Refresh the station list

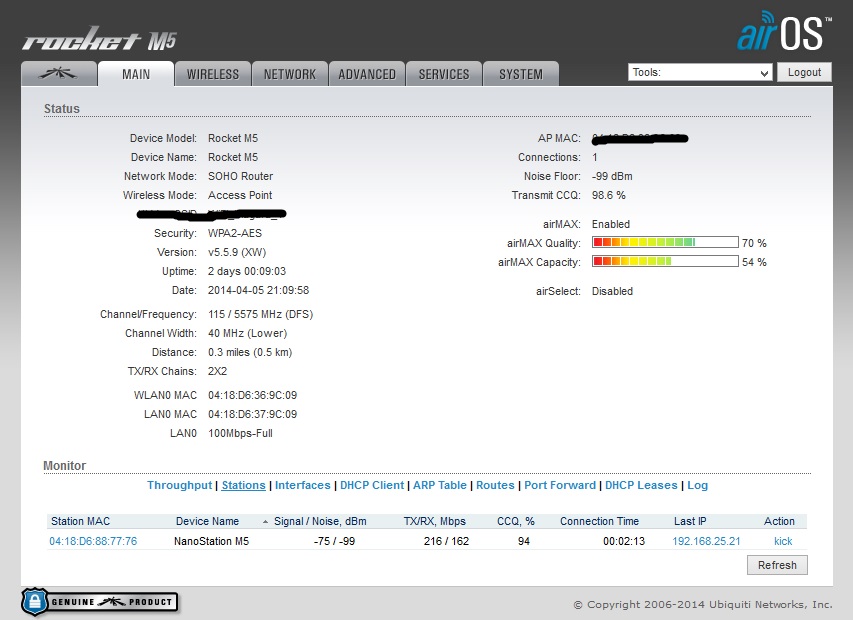[x=777, y=565]
